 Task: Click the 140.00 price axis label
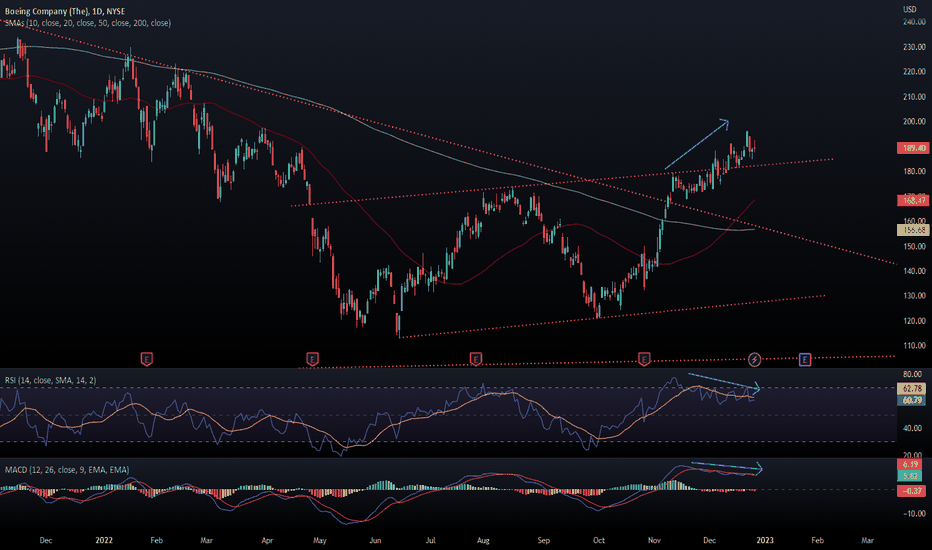(x=914, y=271)
